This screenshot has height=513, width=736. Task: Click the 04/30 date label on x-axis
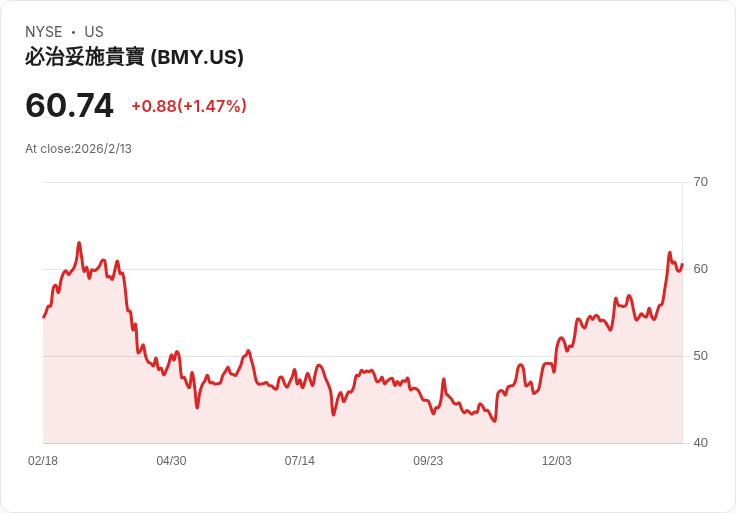171,461
